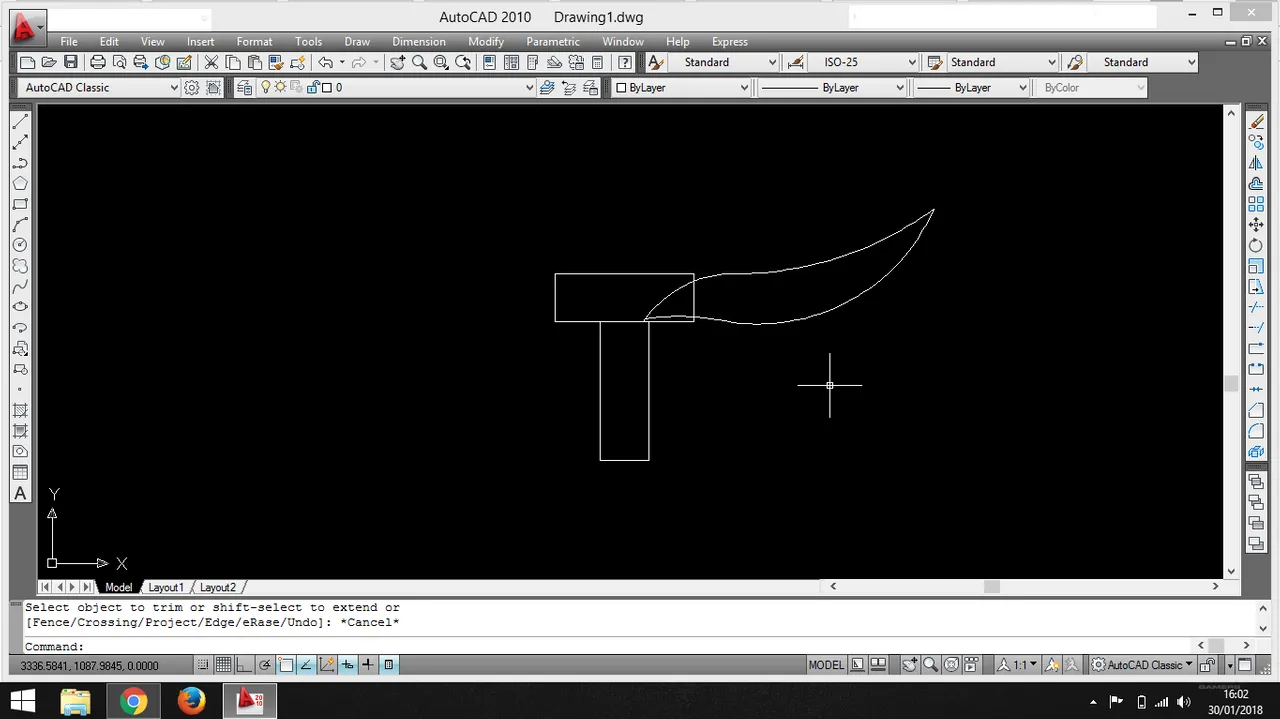Select the Mirror modify tool
This screenshot has height=719, width=1280.
(1256, 163)
